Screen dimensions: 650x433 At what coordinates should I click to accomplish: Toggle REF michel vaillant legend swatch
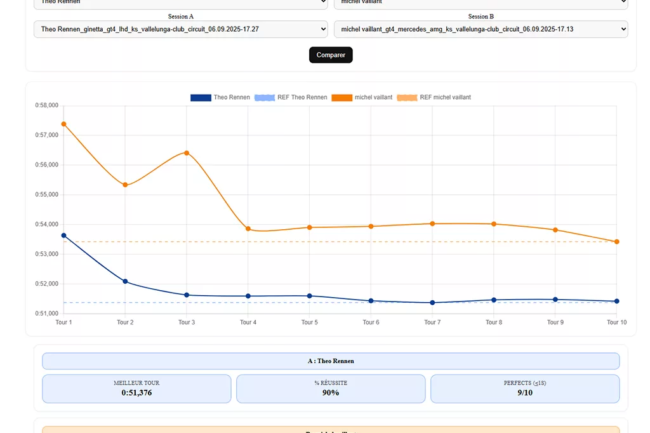(x=407, y=97)
